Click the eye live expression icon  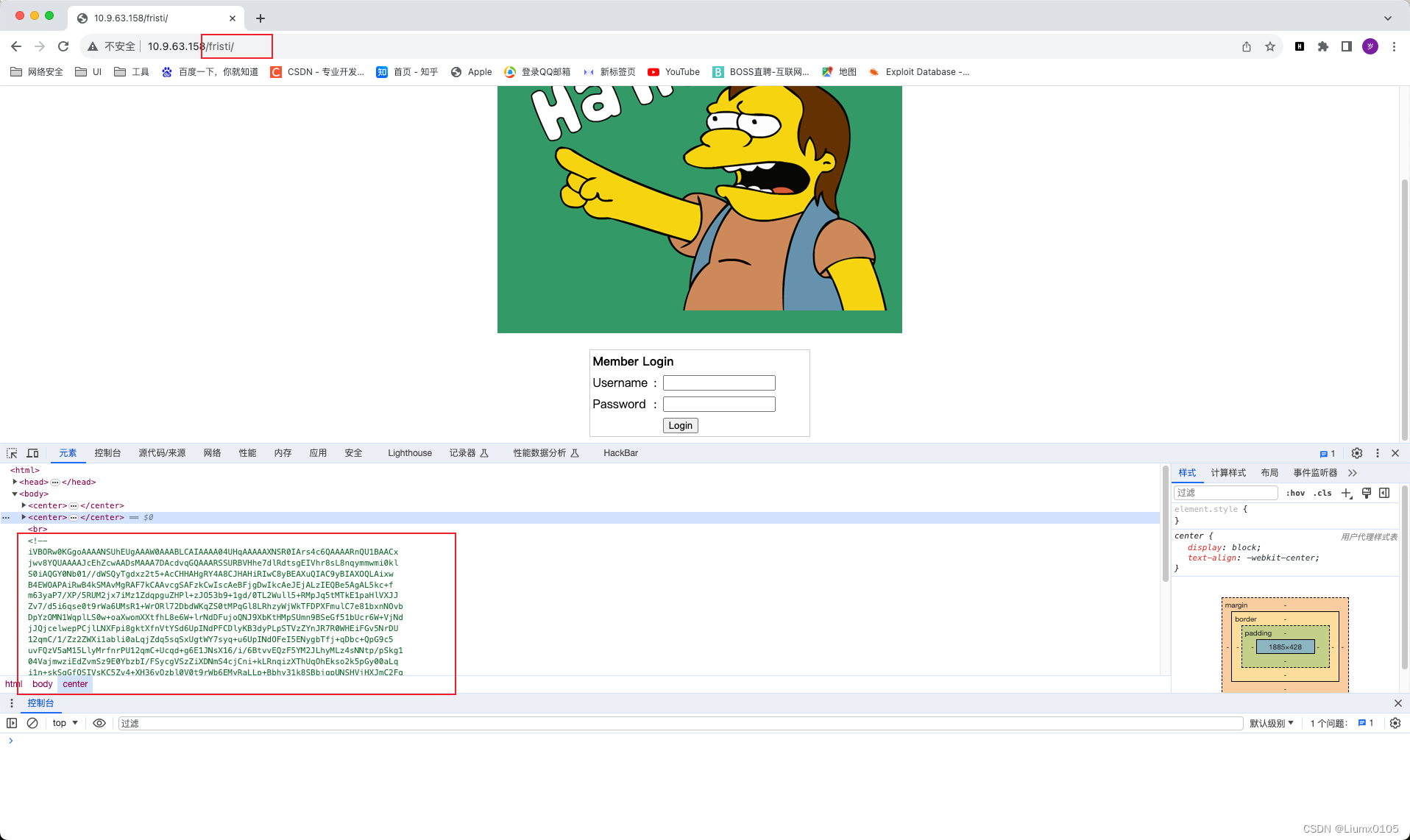tap(99, 723)
